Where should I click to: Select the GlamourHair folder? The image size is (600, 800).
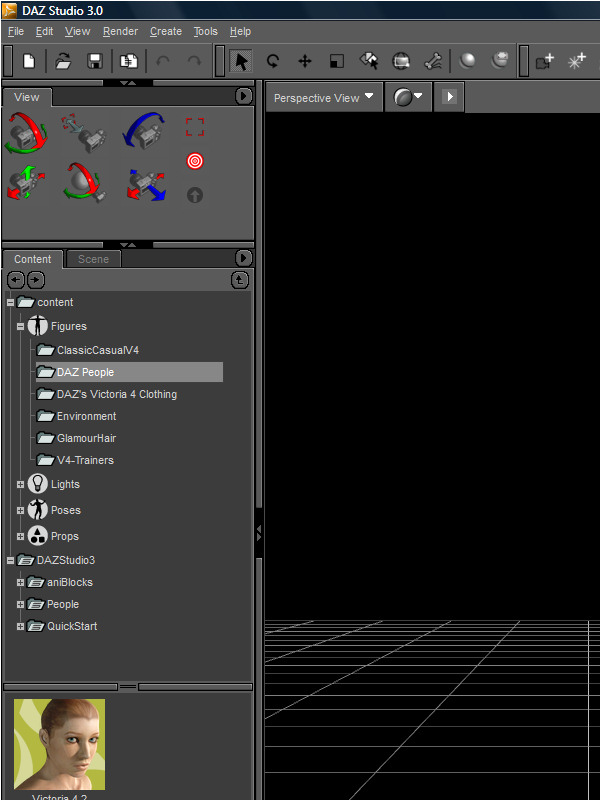(77, 438)
